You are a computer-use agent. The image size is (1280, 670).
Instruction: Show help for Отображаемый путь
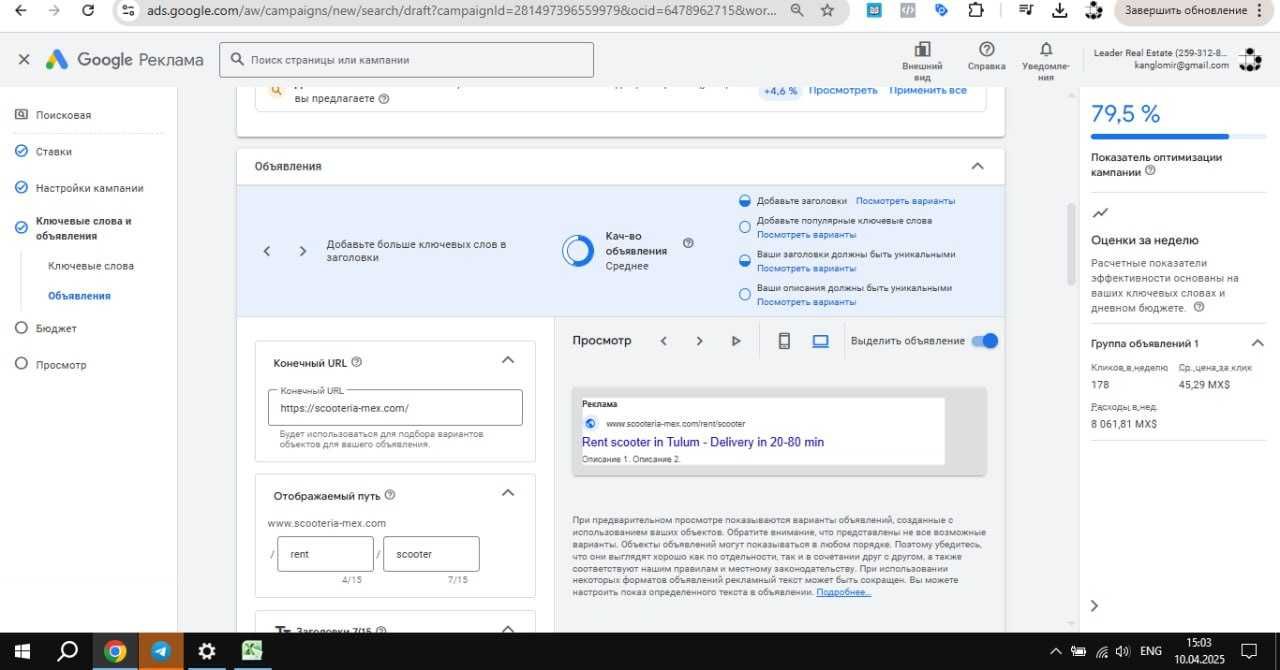(x=390, y=495)
